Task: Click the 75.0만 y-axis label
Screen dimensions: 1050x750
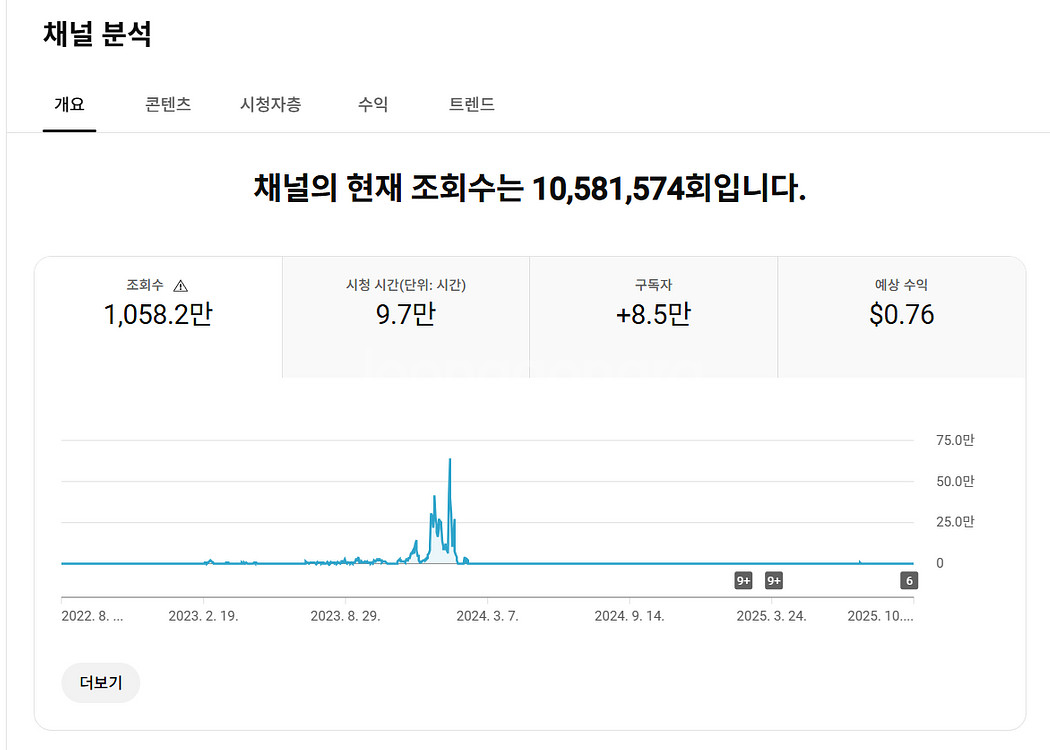Action: click(x=954, y=440)
